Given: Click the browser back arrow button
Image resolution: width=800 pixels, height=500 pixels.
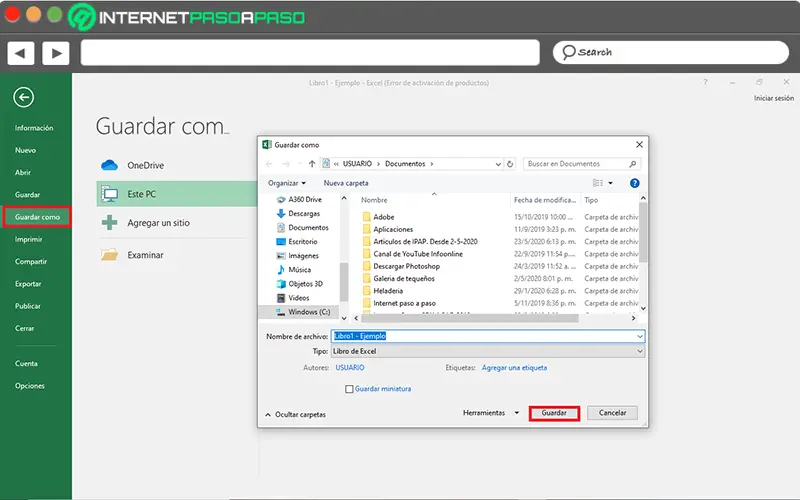Looking at the screenshot, I should point(20,53).
